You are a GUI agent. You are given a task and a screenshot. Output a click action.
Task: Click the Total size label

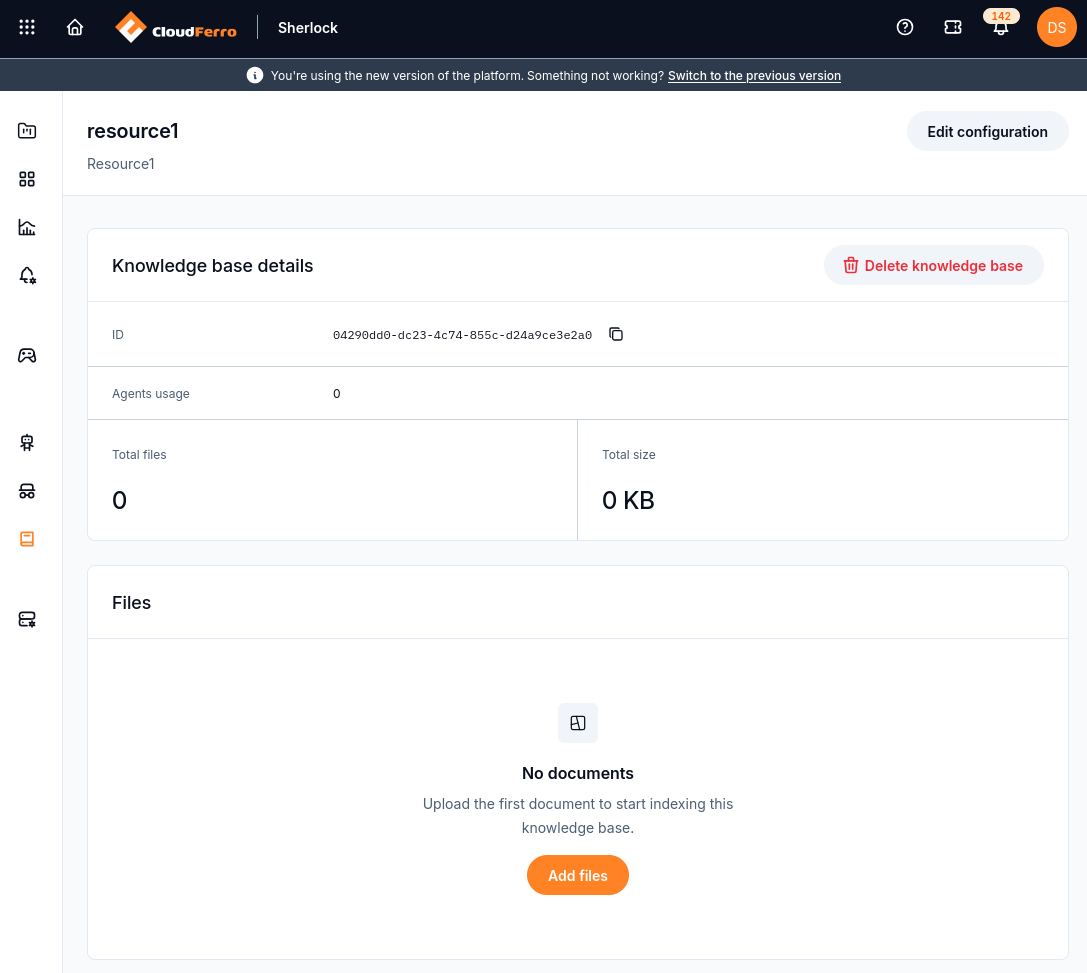pyautogui.click(x=629, y=455)
